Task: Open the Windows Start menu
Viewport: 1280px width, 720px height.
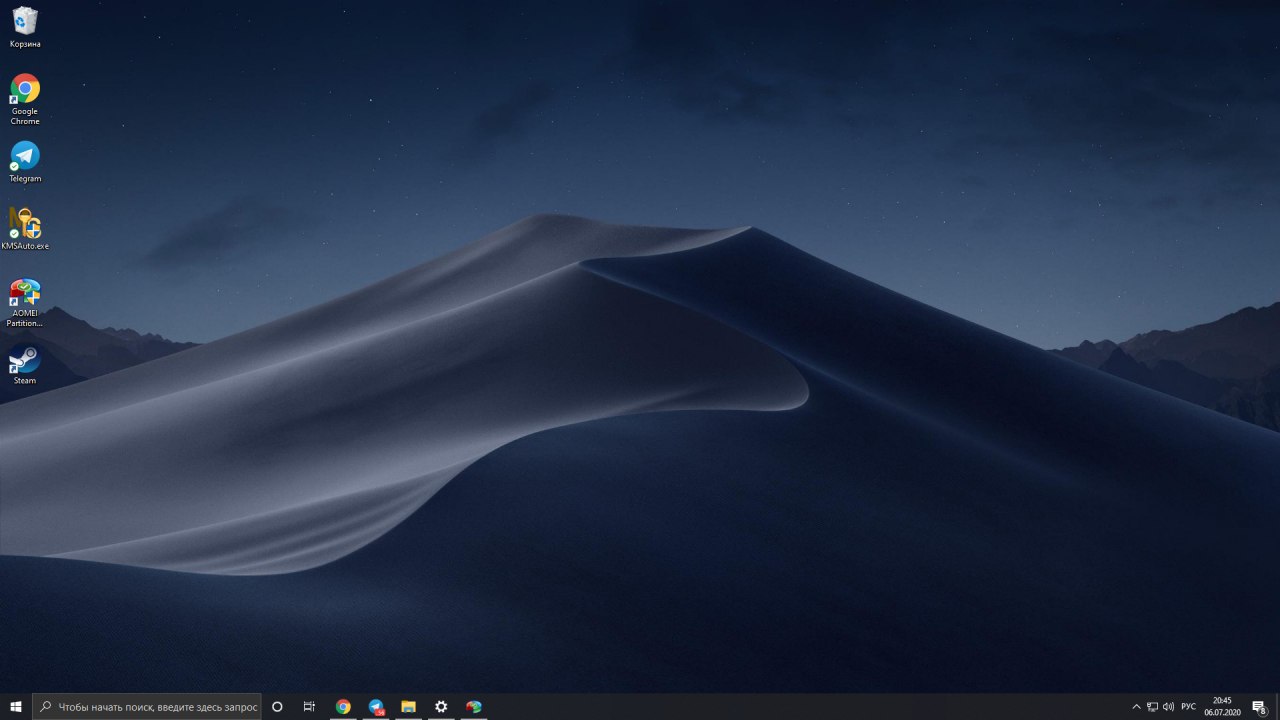Action: [x=16, y=707]
